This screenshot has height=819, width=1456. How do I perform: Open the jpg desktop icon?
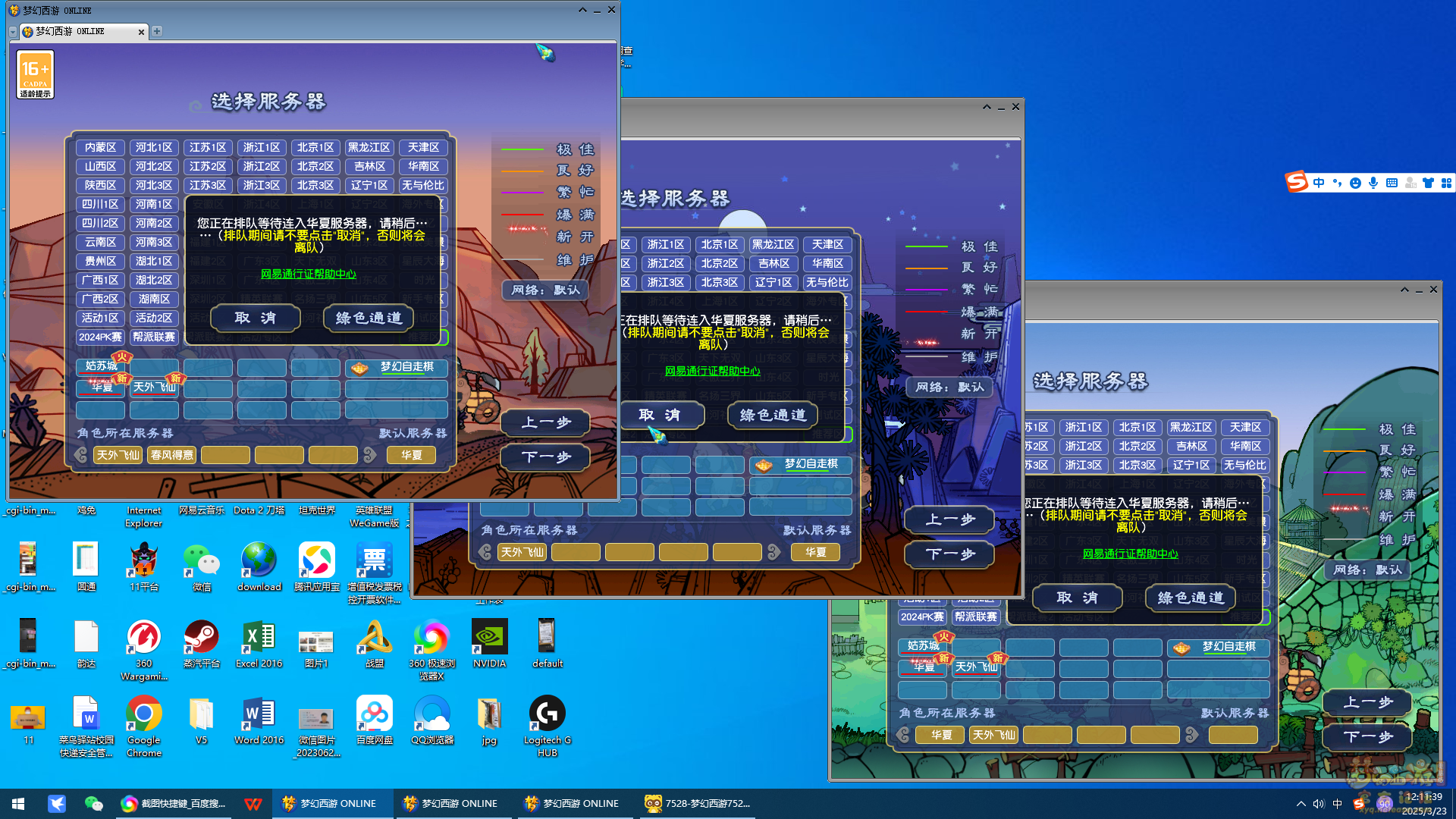coord(489,720)
